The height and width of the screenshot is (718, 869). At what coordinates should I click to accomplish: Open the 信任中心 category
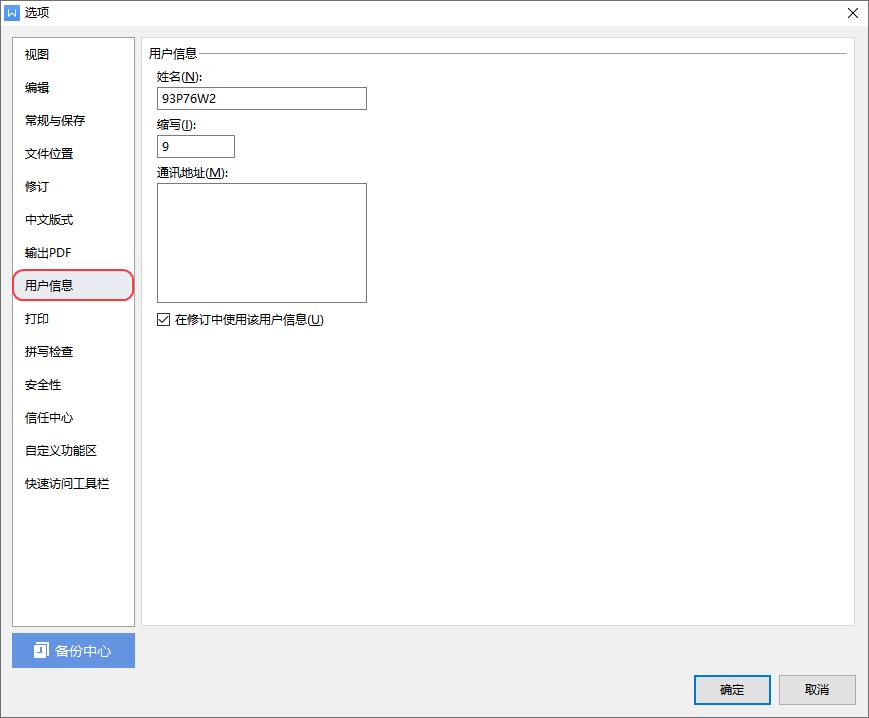click(49, 418)
